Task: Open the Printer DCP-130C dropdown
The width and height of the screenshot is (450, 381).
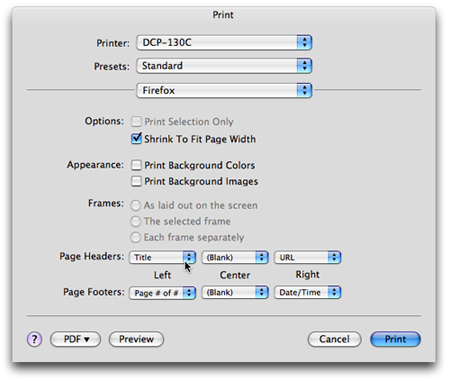Action: [x=224, y=43]
